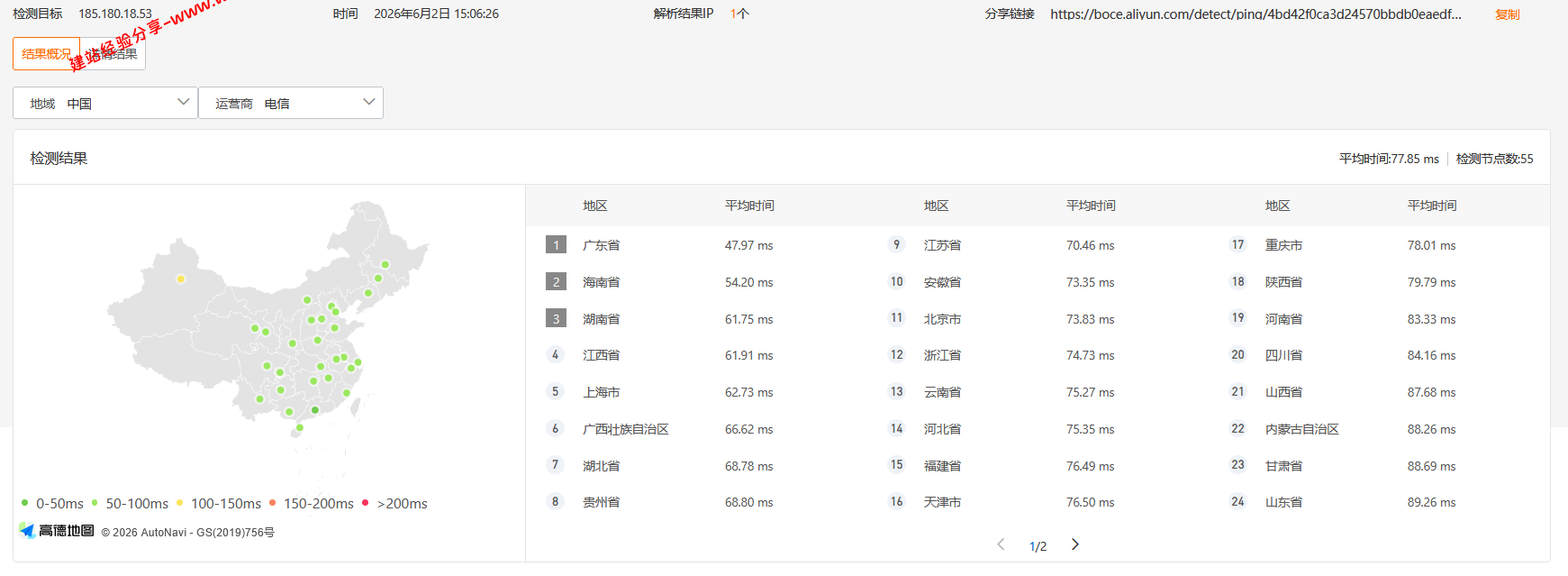
Task: Select the 广西壮族自治区 row text
Action: point(626,429)
